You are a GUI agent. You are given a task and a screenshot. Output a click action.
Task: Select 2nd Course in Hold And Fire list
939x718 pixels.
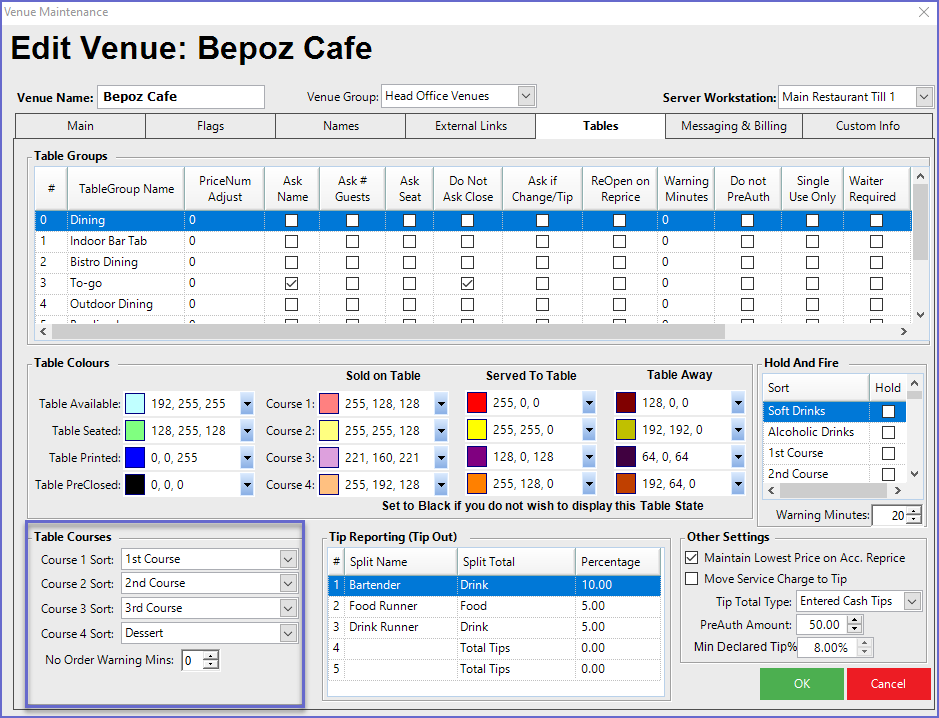tap(816, 474)
